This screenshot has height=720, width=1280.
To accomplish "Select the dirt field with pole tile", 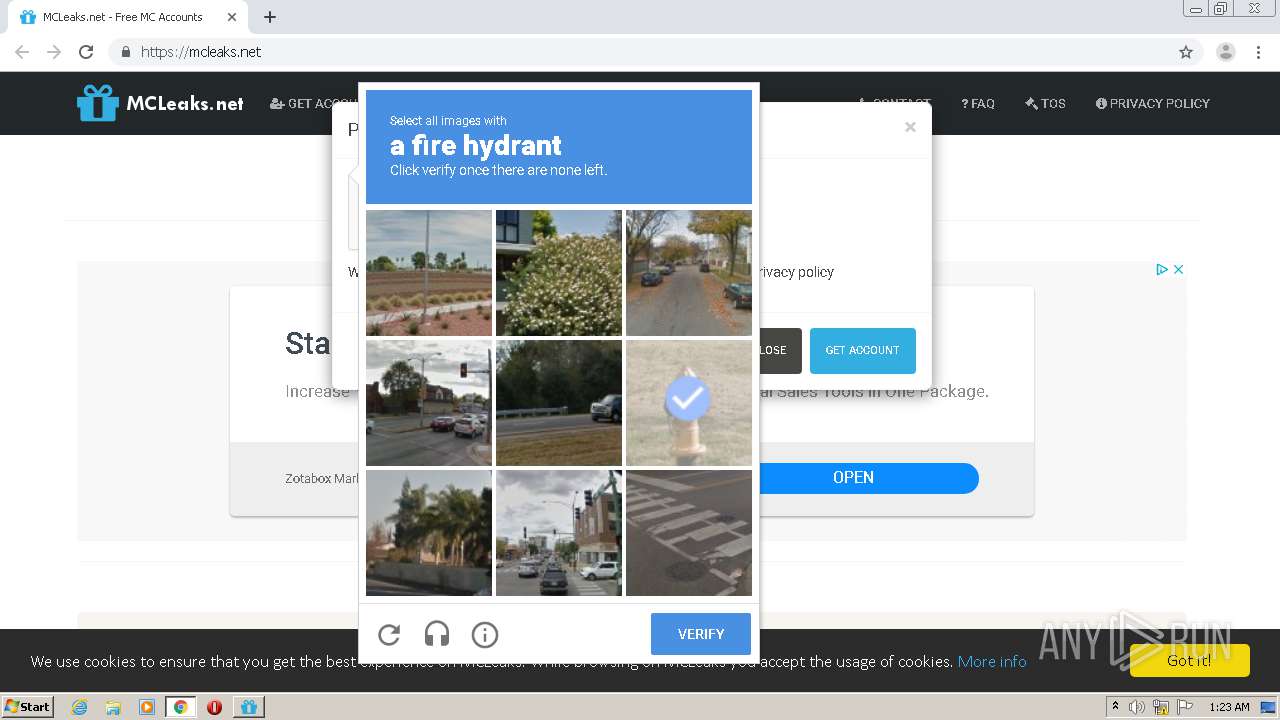I will (x=429, y=273).
